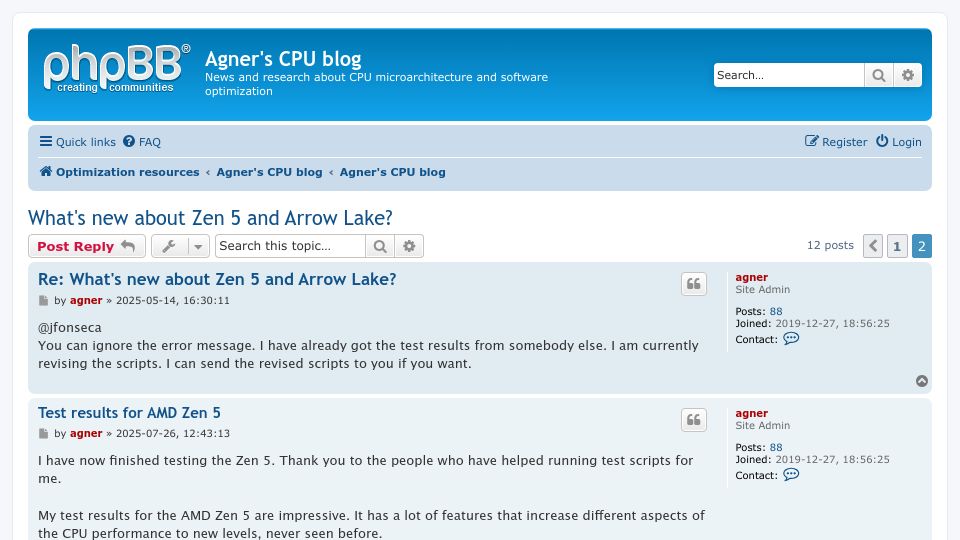Screen dimensions: 960x540
Task: Open agner profile in first post sidebar
Action: point(751,277)
